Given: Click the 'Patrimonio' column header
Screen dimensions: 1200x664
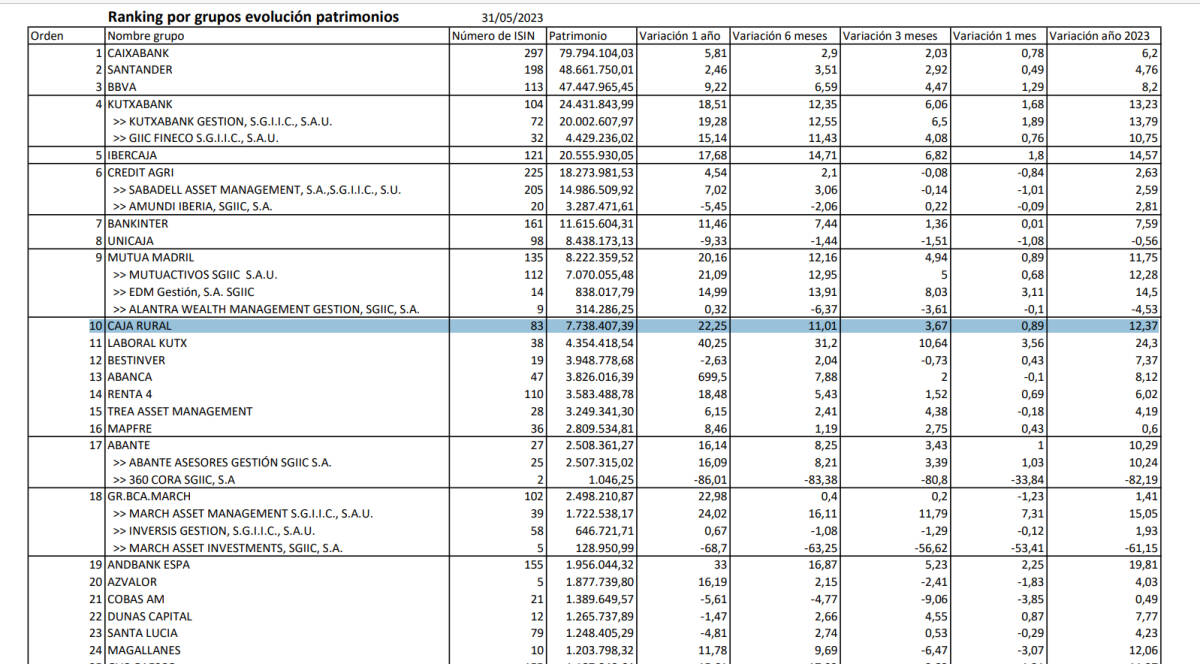Looking at the screenshot, I should click(578, 36).
